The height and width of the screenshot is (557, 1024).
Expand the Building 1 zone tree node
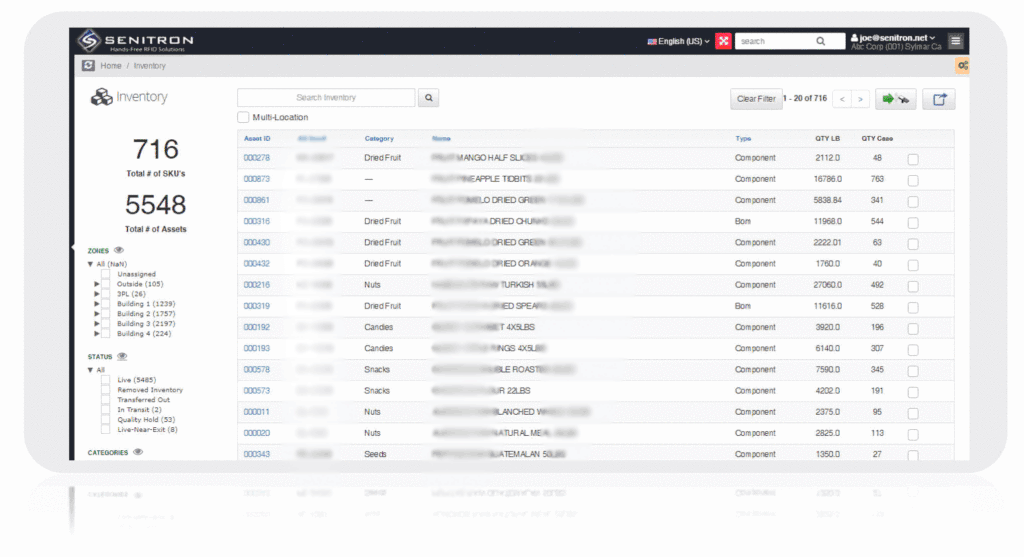(x=97, y=304)
